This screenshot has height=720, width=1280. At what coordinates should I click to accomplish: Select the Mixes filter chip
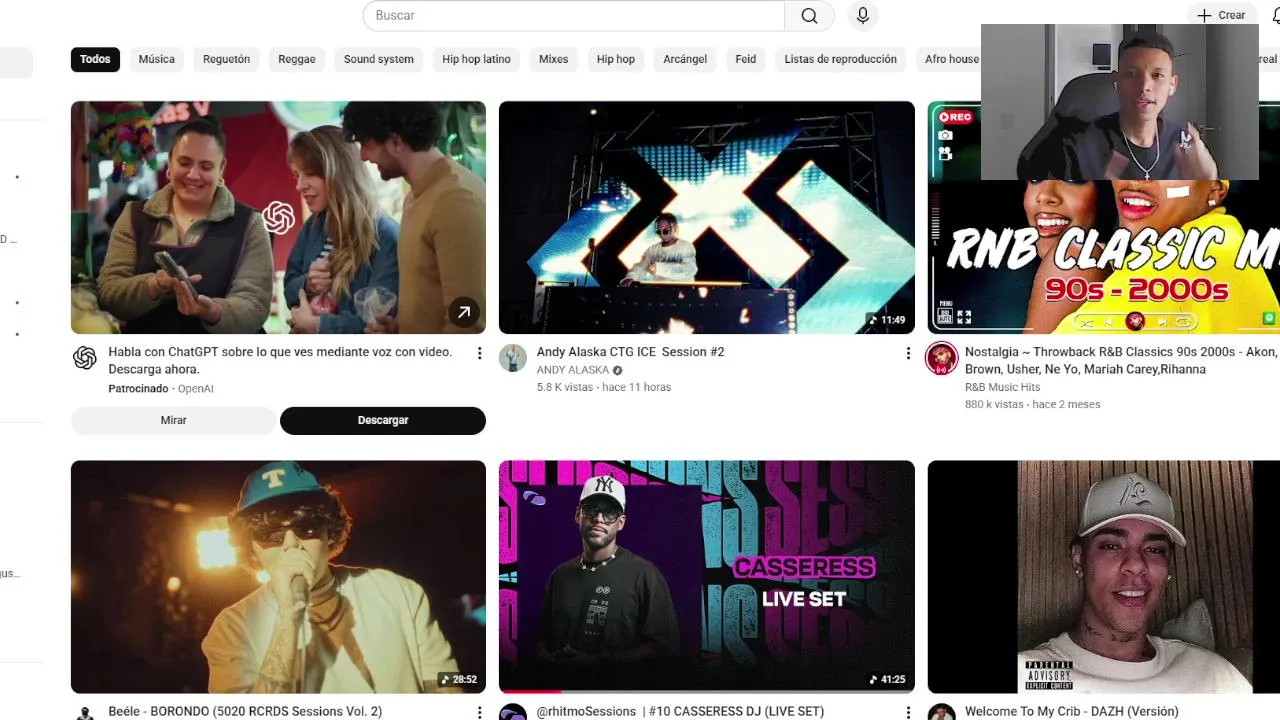553,59
